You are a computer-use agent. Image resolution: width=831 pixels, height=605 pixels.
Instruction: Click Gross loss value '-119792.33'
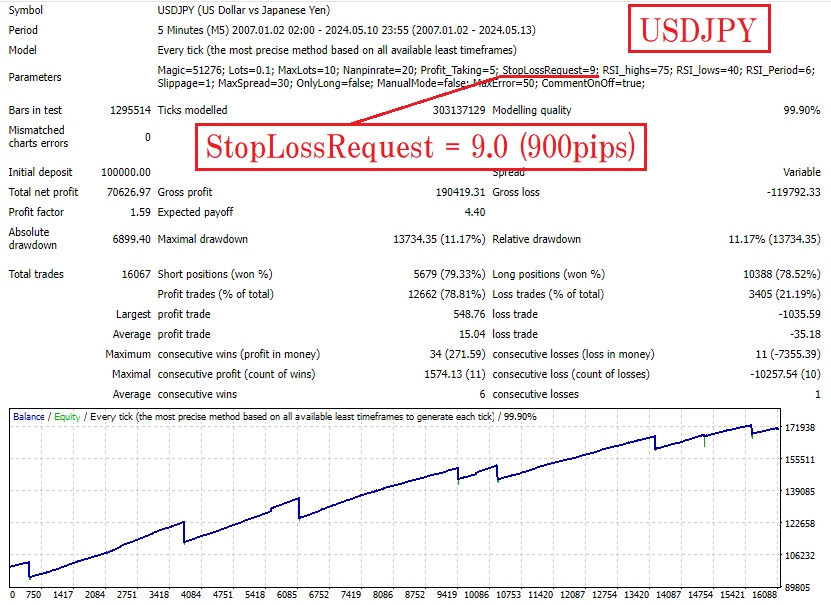(793, 192)
